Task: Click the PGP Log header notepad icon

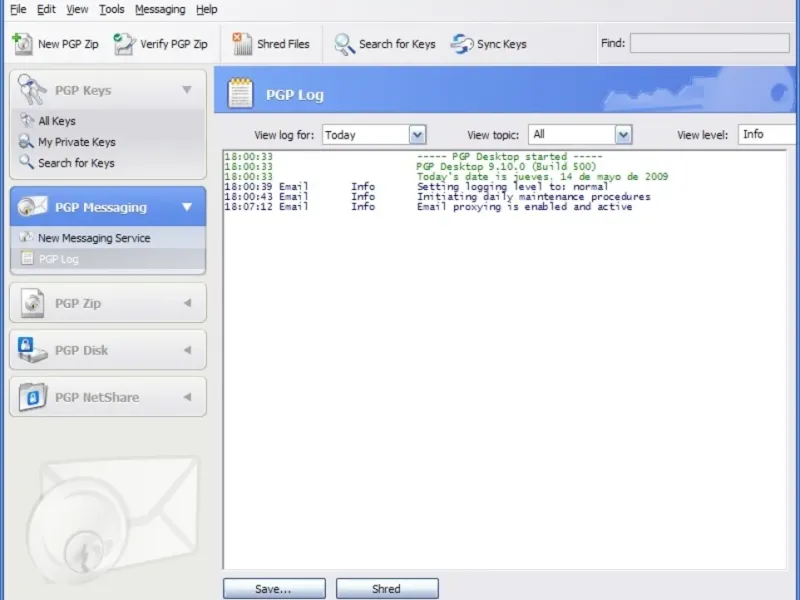Action: coord(240,93)
